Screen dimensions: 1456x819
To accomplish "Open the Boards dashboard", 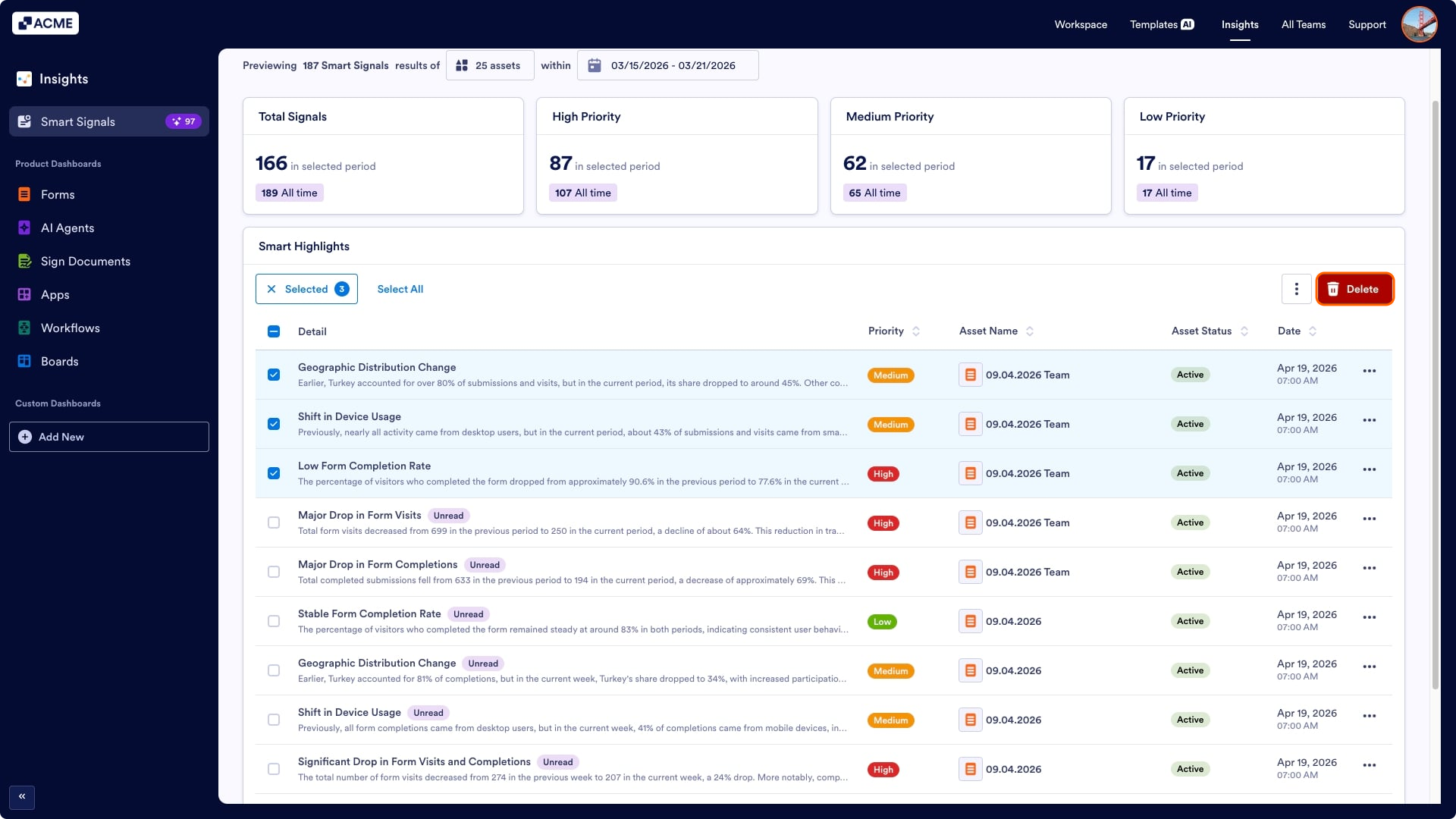I will [x=59, y=362].
